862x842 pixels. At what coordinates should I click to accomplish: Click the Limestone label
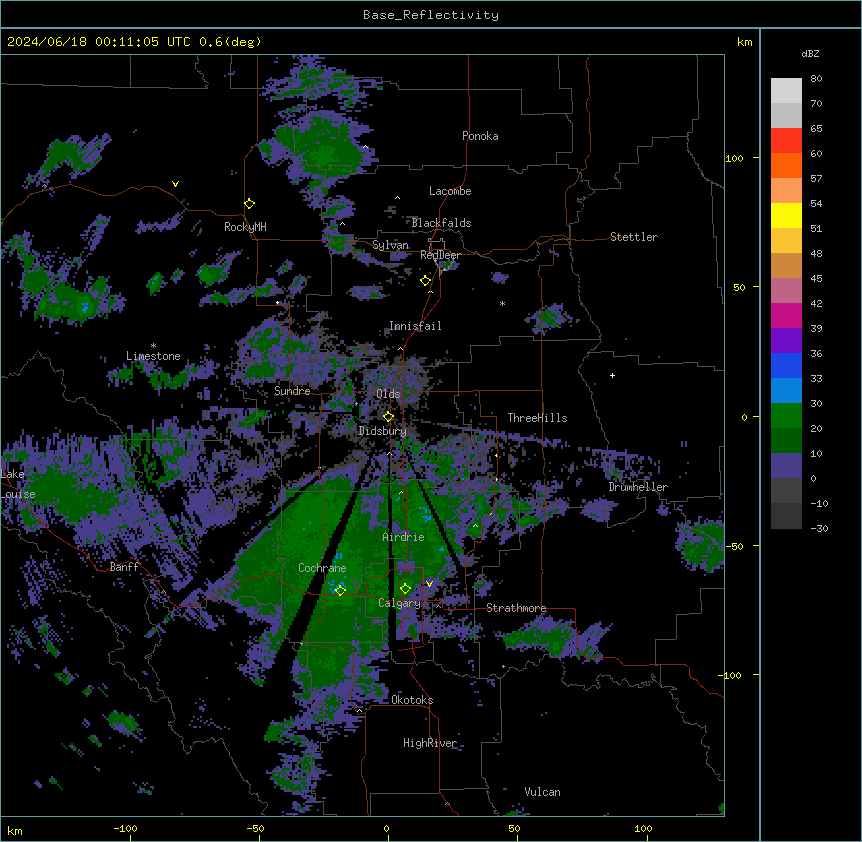[153, 356]
